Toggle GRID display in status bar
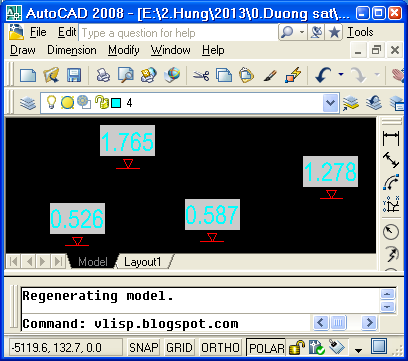This screenshot has width=408, height=361. pos(179,348)
